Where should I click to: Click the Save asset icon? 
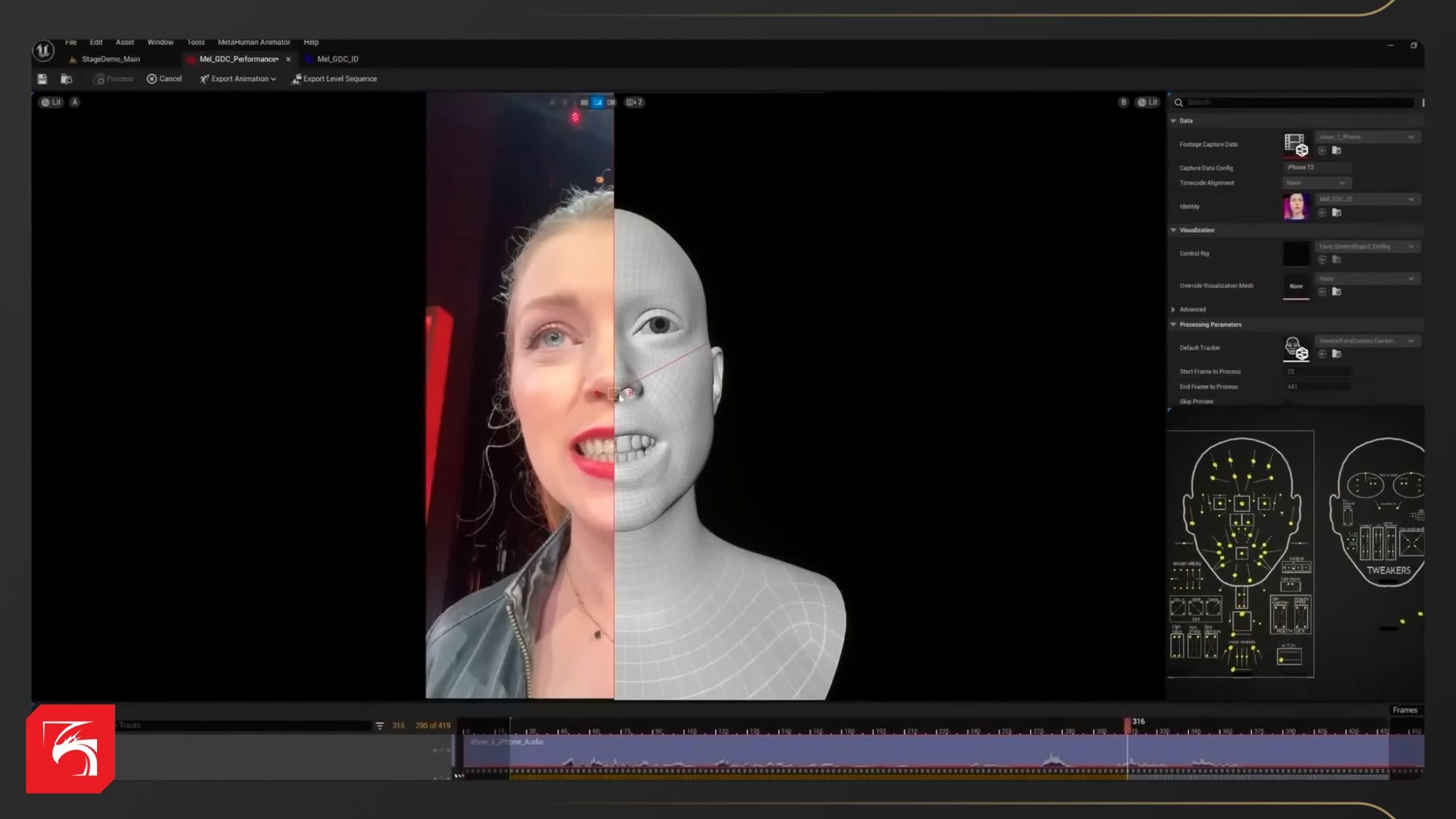(42, 79)
